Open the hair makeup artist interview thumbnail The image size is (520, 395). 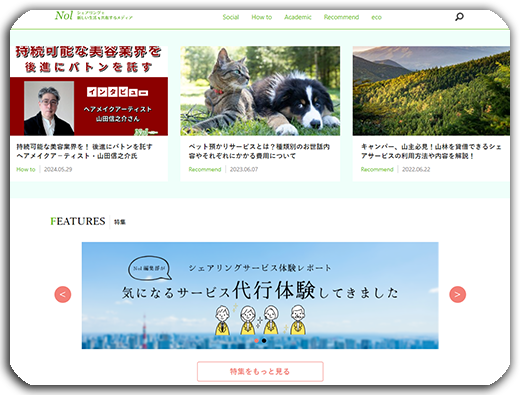pos(89,91)
